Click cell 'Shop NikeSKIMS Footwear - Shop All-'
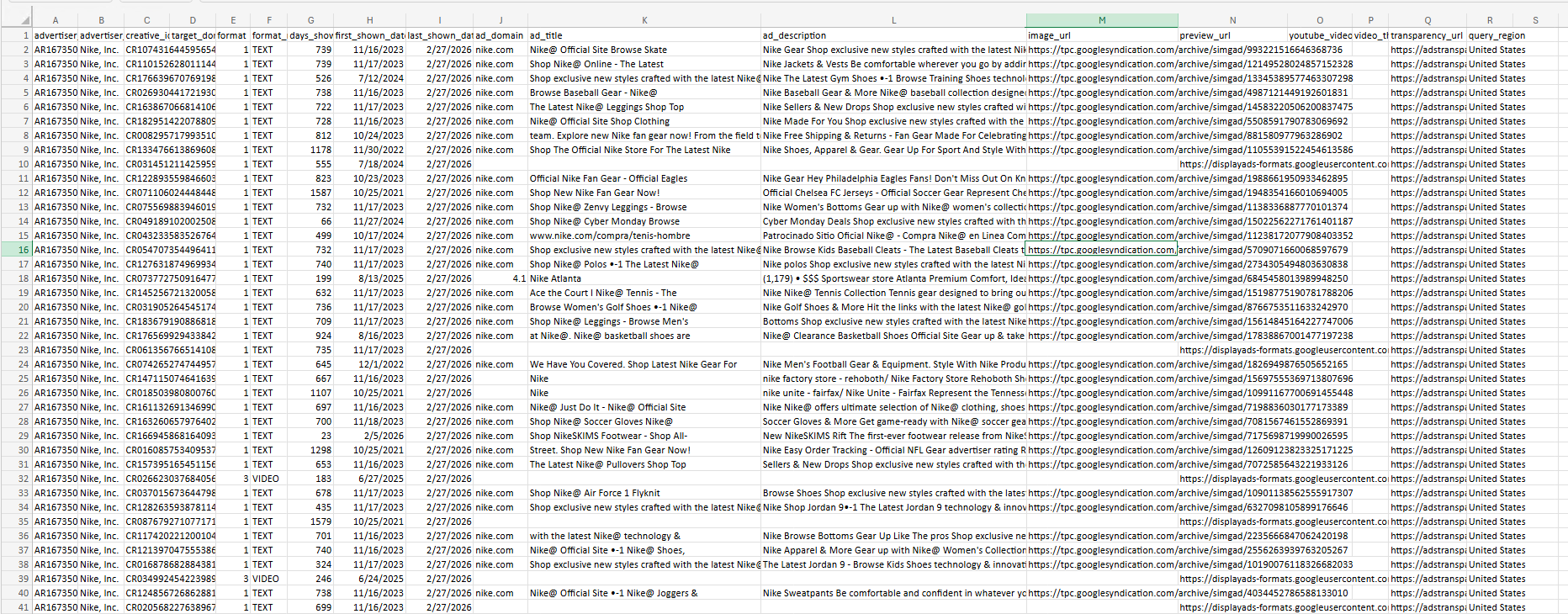The image size is (1568, 614). [x=644, y=436]
